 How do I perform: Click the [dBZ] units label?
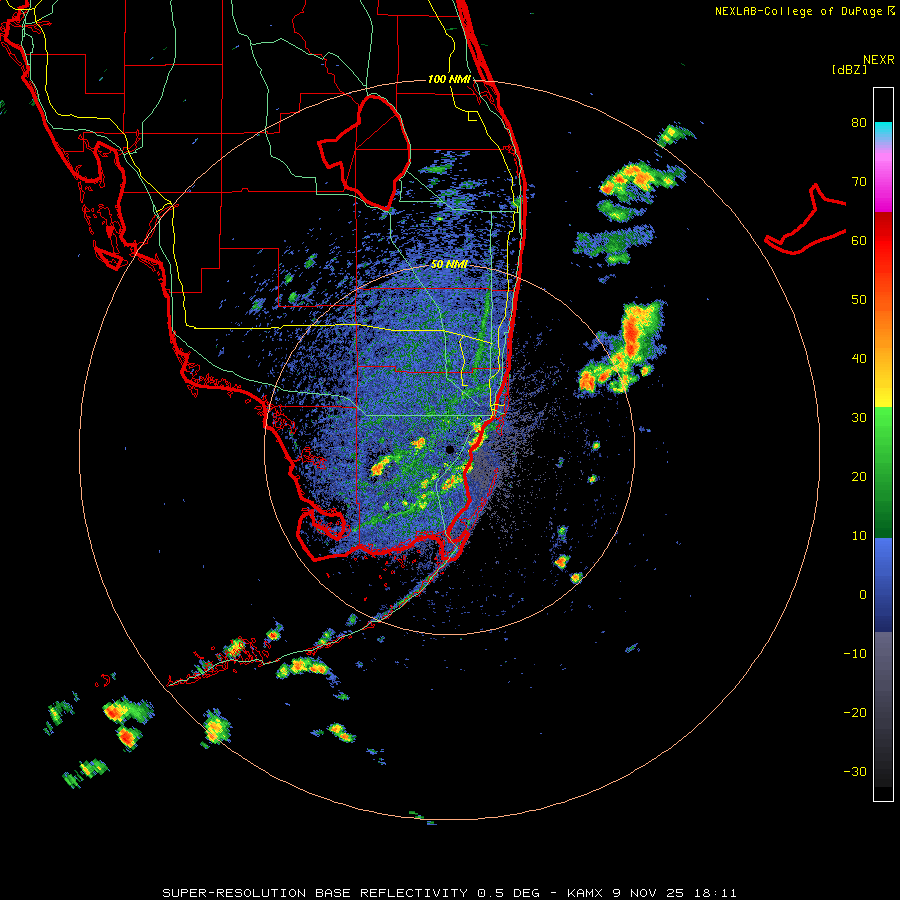(x=849, y=70)
